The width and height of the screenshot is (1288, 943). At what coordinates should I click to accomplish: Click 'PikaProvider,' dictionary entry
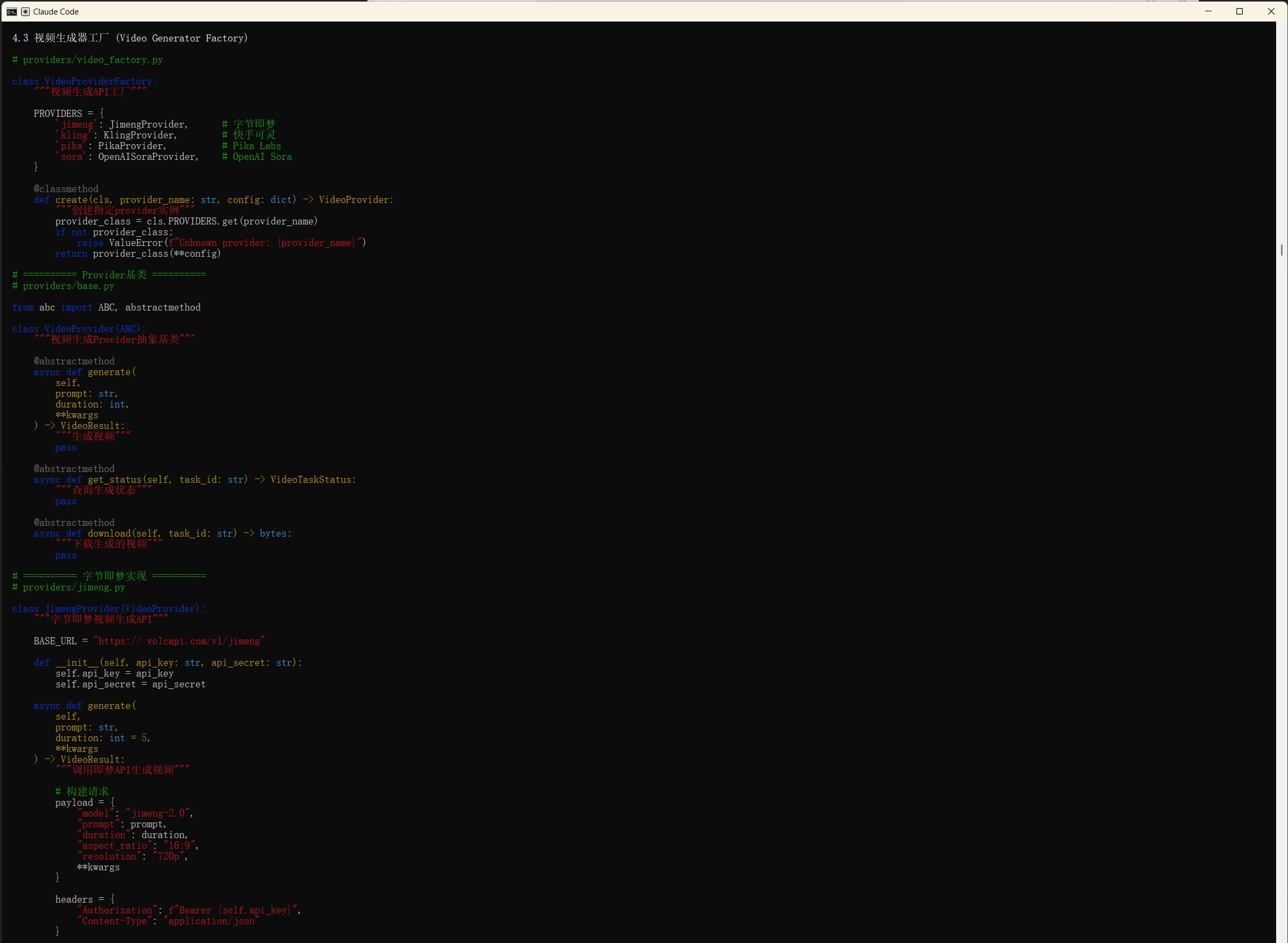(x=111, y=146)
